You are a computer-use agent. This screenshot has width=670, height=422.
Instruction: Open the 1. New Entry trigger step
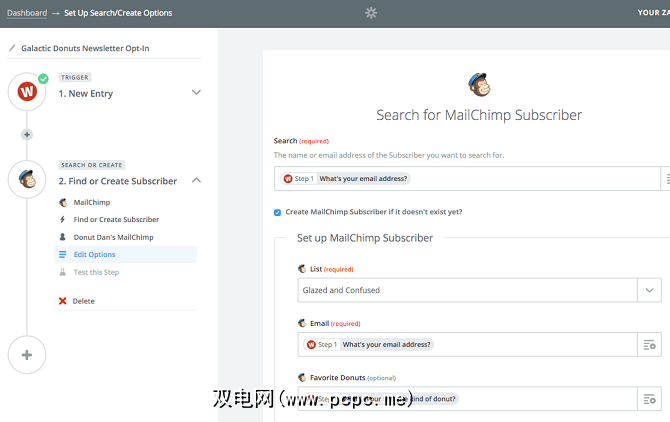click(86, 94)
